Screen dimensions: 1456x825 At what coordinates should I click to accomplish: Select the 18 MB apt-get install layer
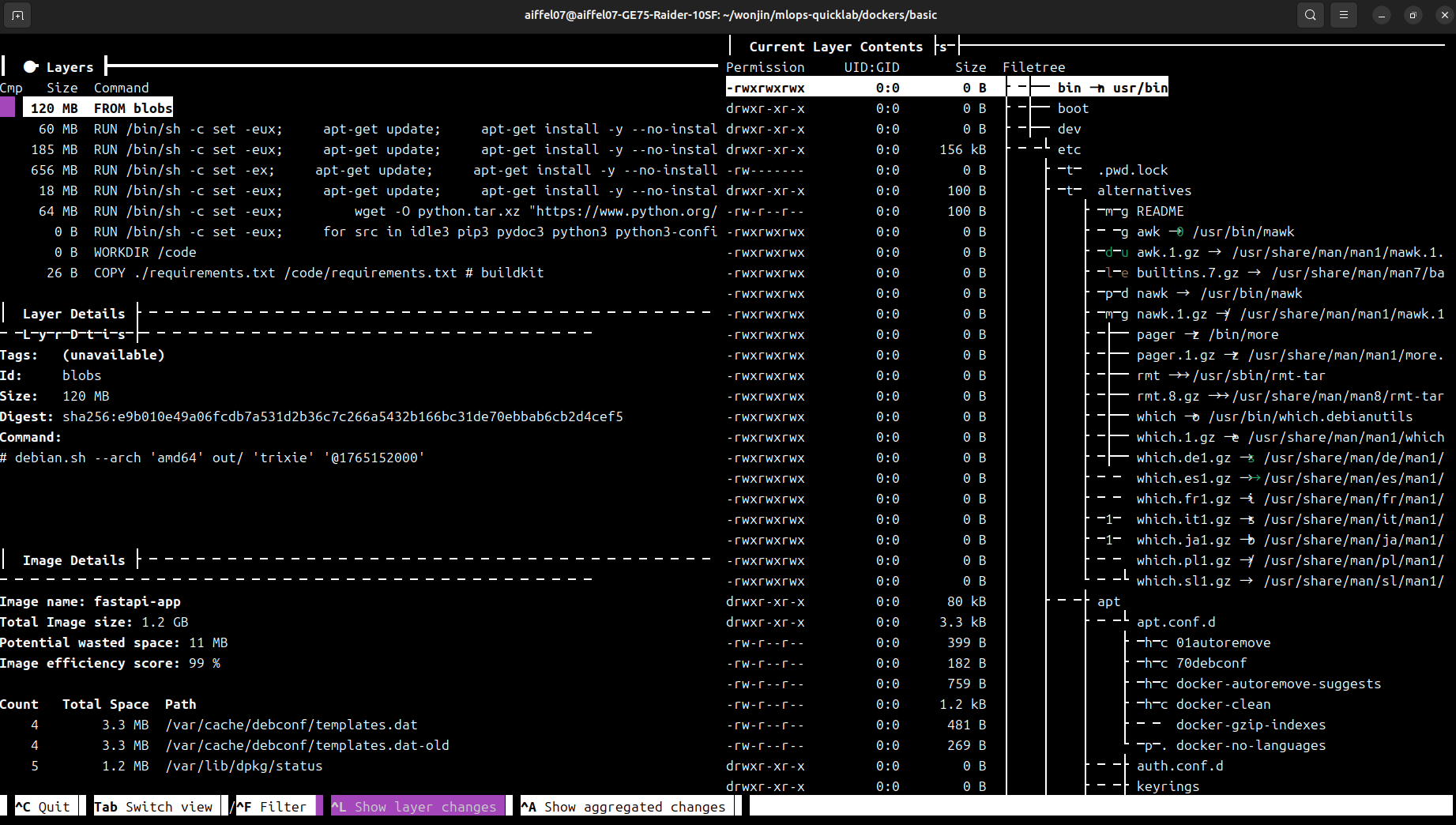click(359, 190)
